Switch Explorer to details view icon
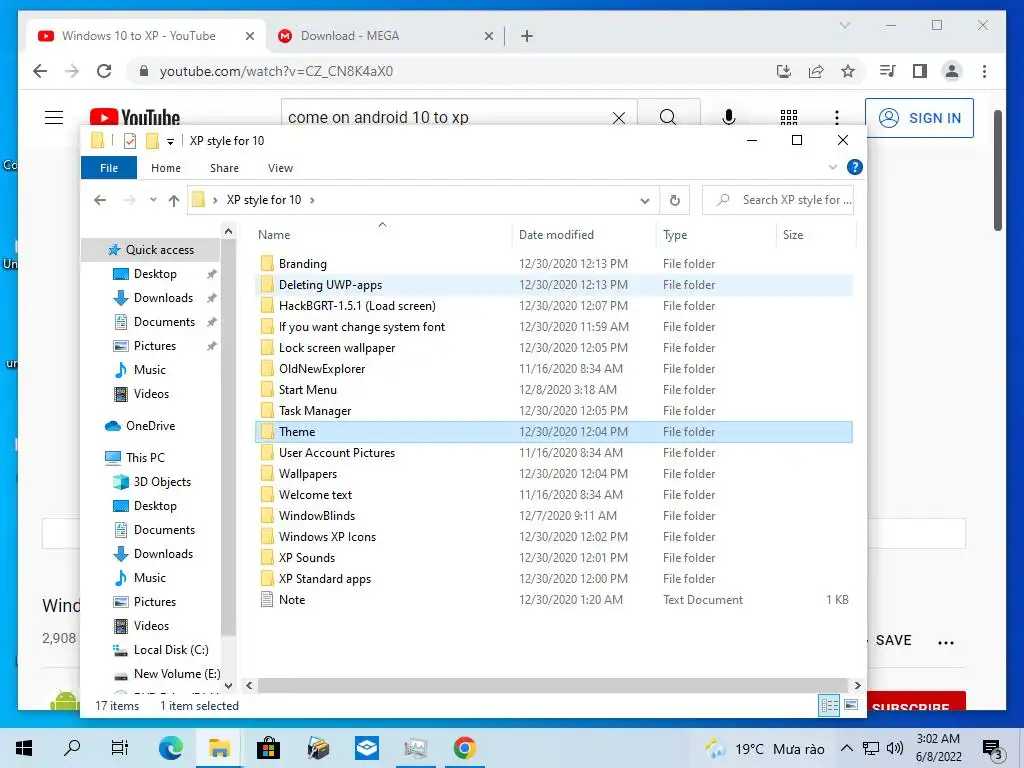The image size is (1024, 768). coord(829,705)
